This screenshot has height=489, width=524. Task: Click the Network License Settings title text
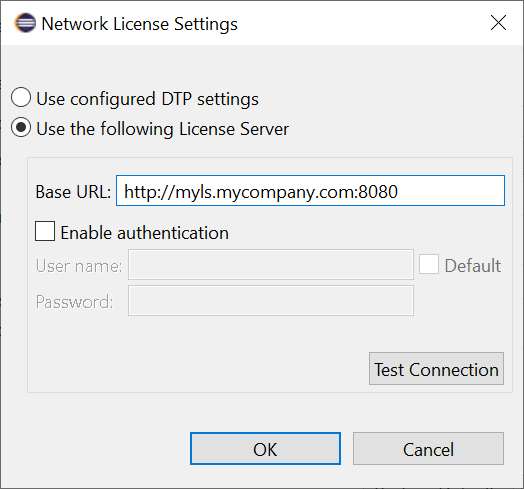click(139, 24)
